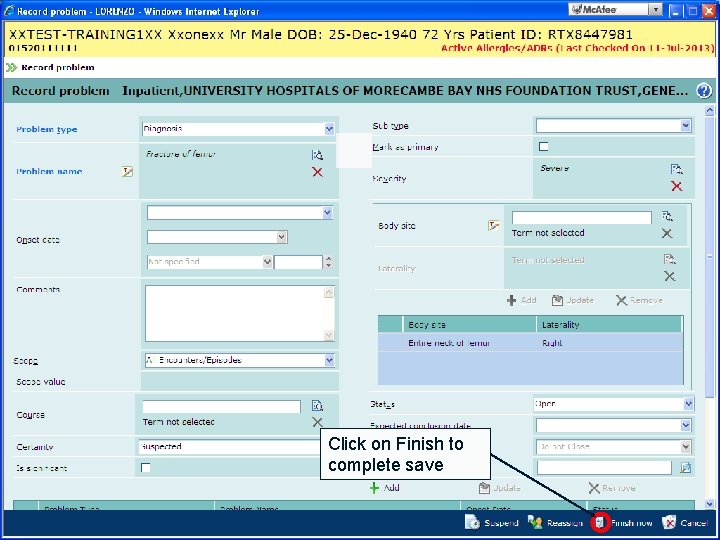Click the Certainty Suspected field

(230, 446)
